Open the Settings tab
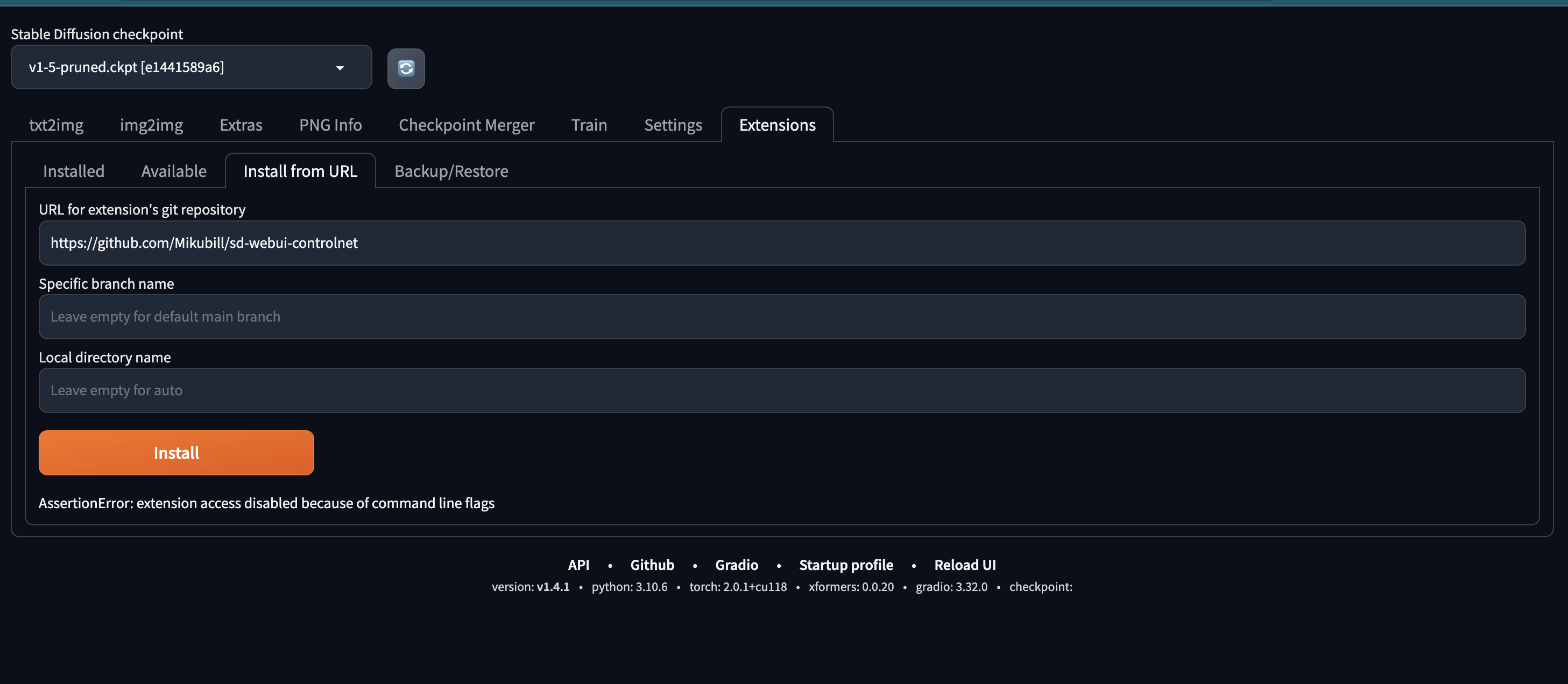 673,125
